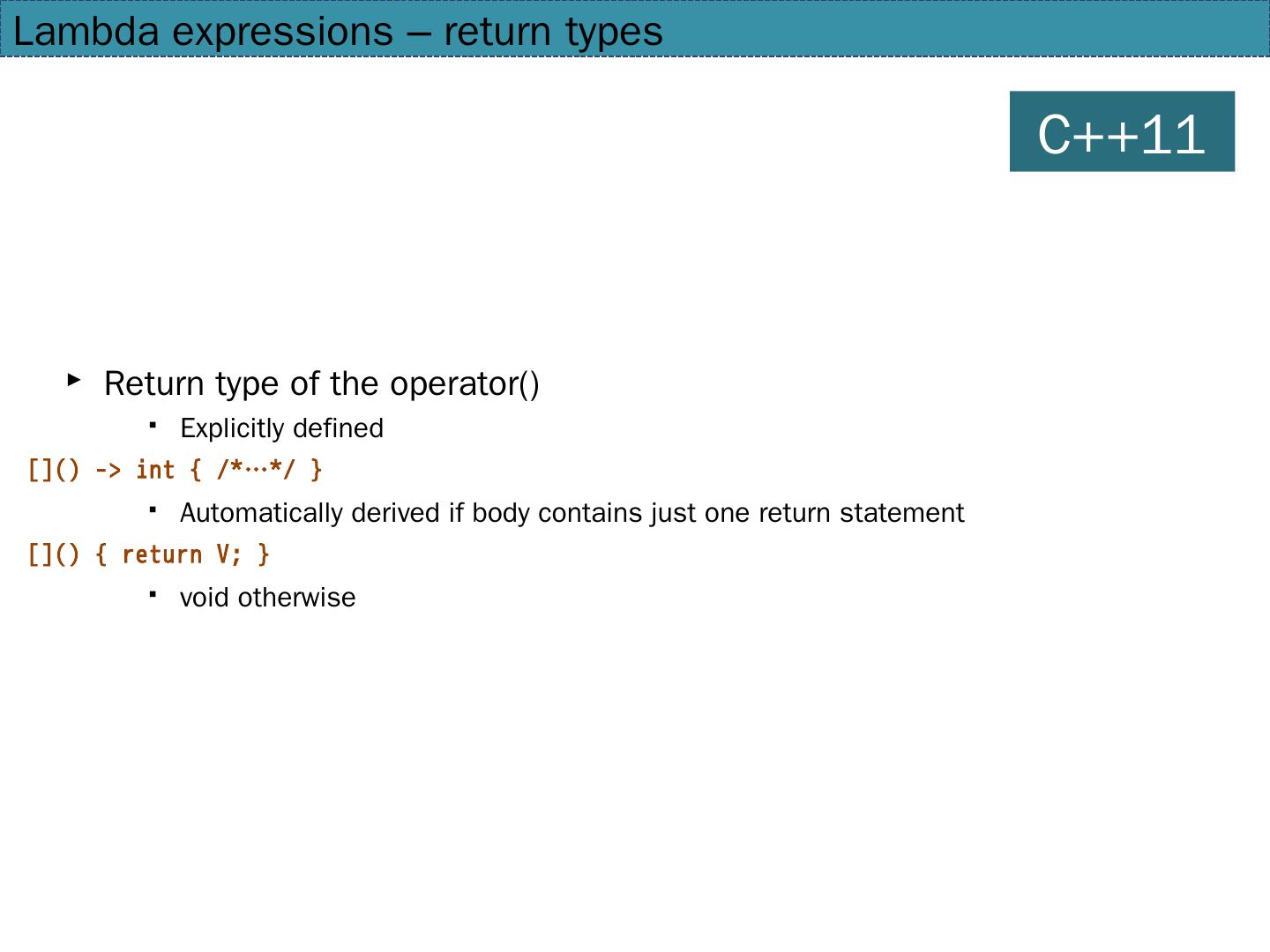Click the triangle bullet before 'Return type'
This screenshot has height=952, width=1270.
pyautogui.click(x=74, y=381)
